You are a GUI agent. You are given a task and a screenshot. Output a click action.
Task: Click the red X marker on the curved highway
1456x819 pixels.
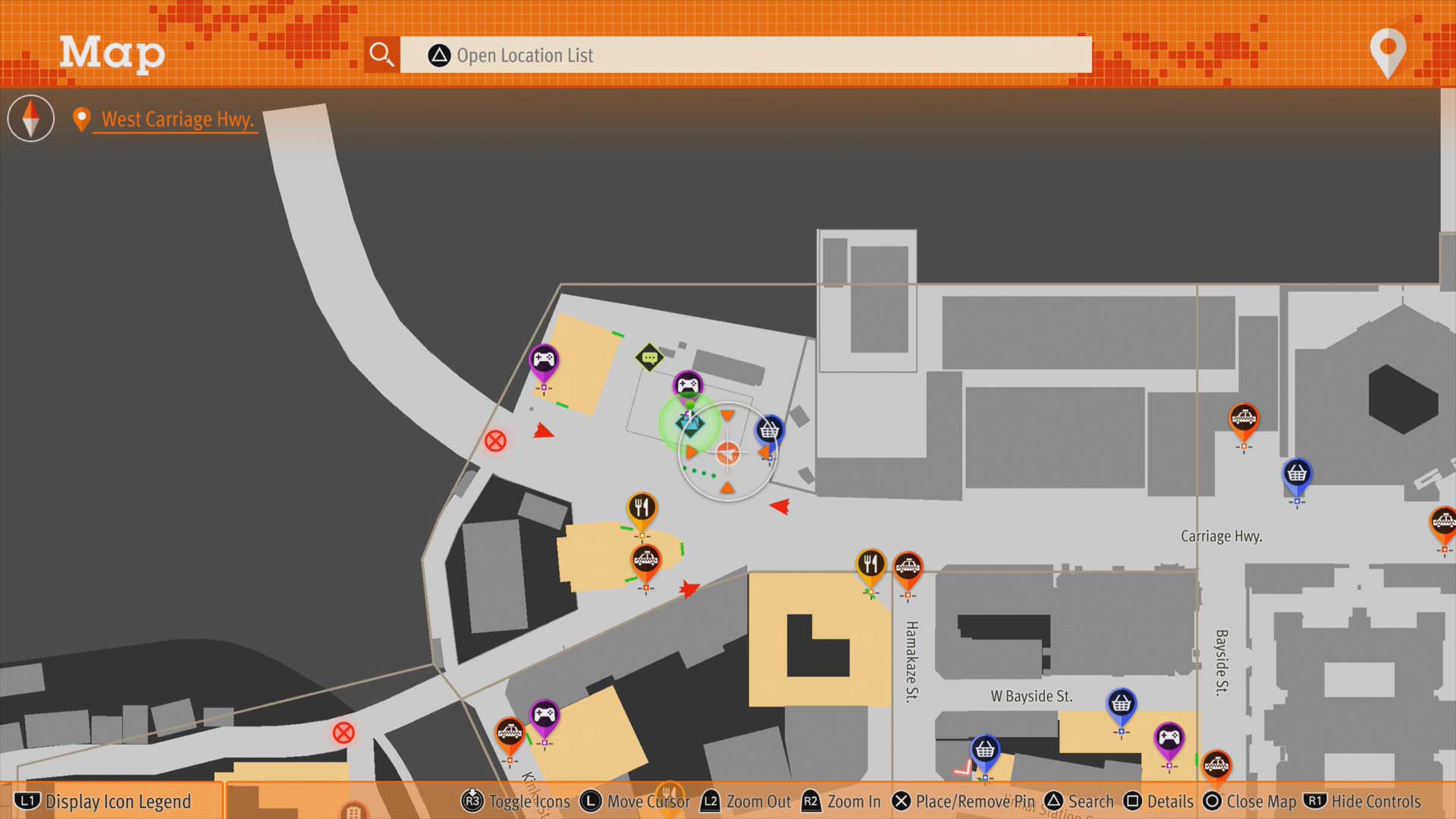pyautogui.click(x=495, y=441)
